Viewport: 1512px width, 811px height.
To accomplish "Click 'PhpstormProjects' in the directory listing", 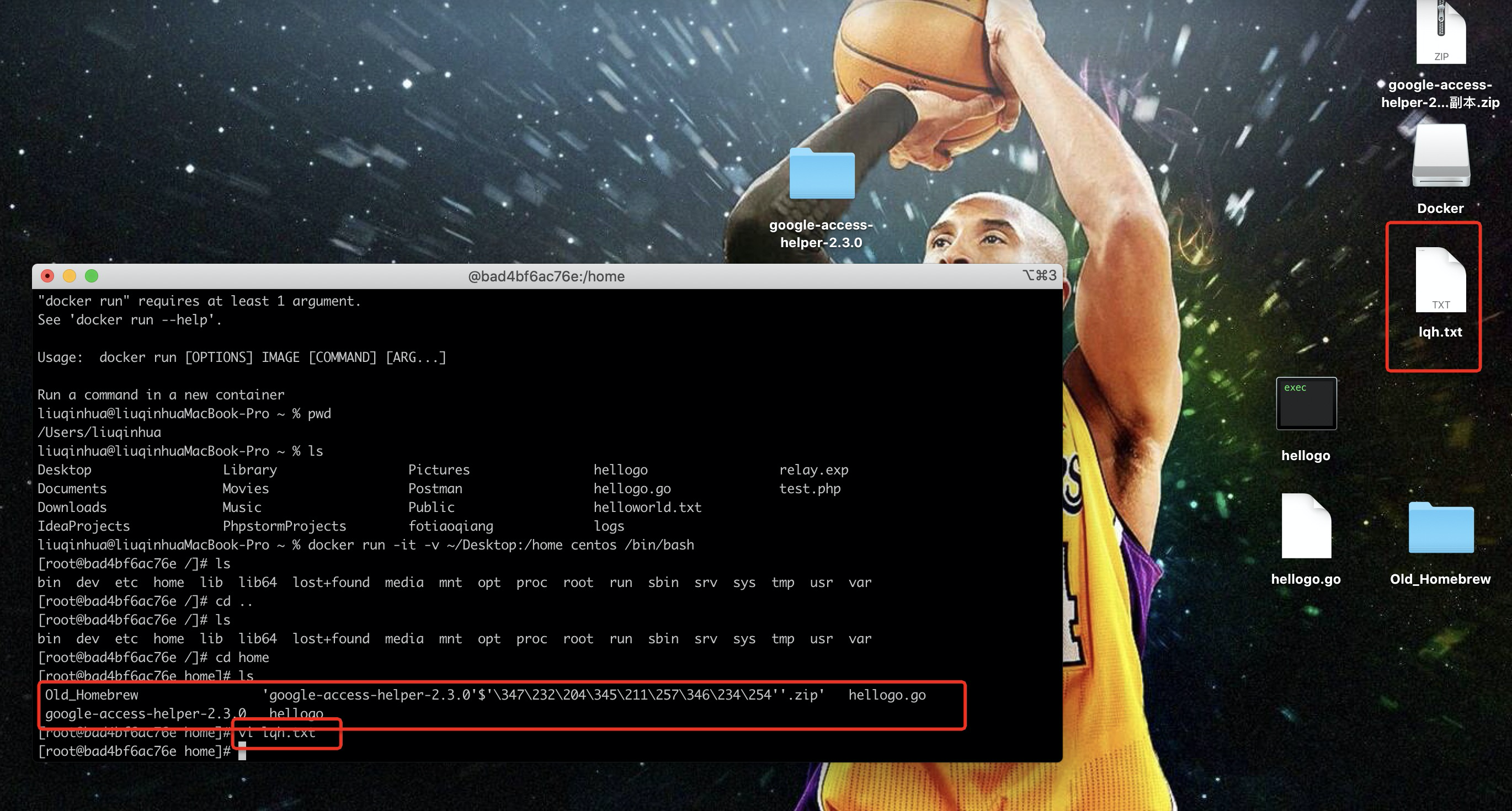I will tap(284, 526).
